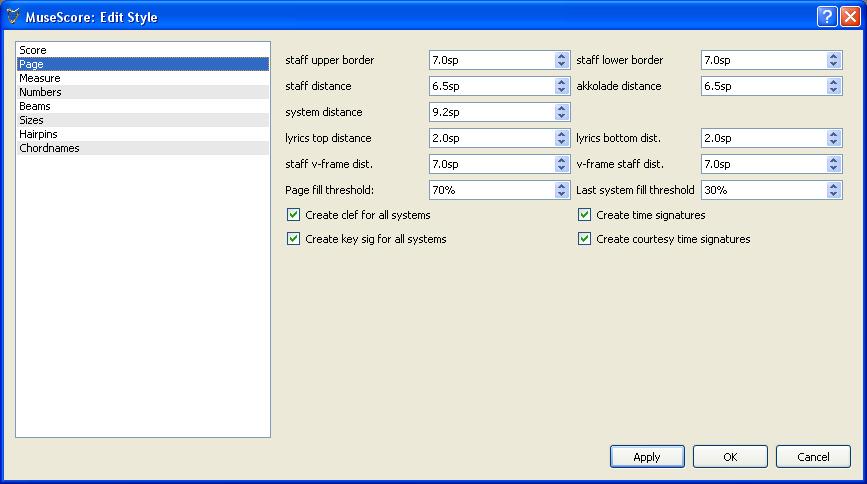The image size is (867, 484).
Task: Increase staff distance value
Action: pos(562,82)
